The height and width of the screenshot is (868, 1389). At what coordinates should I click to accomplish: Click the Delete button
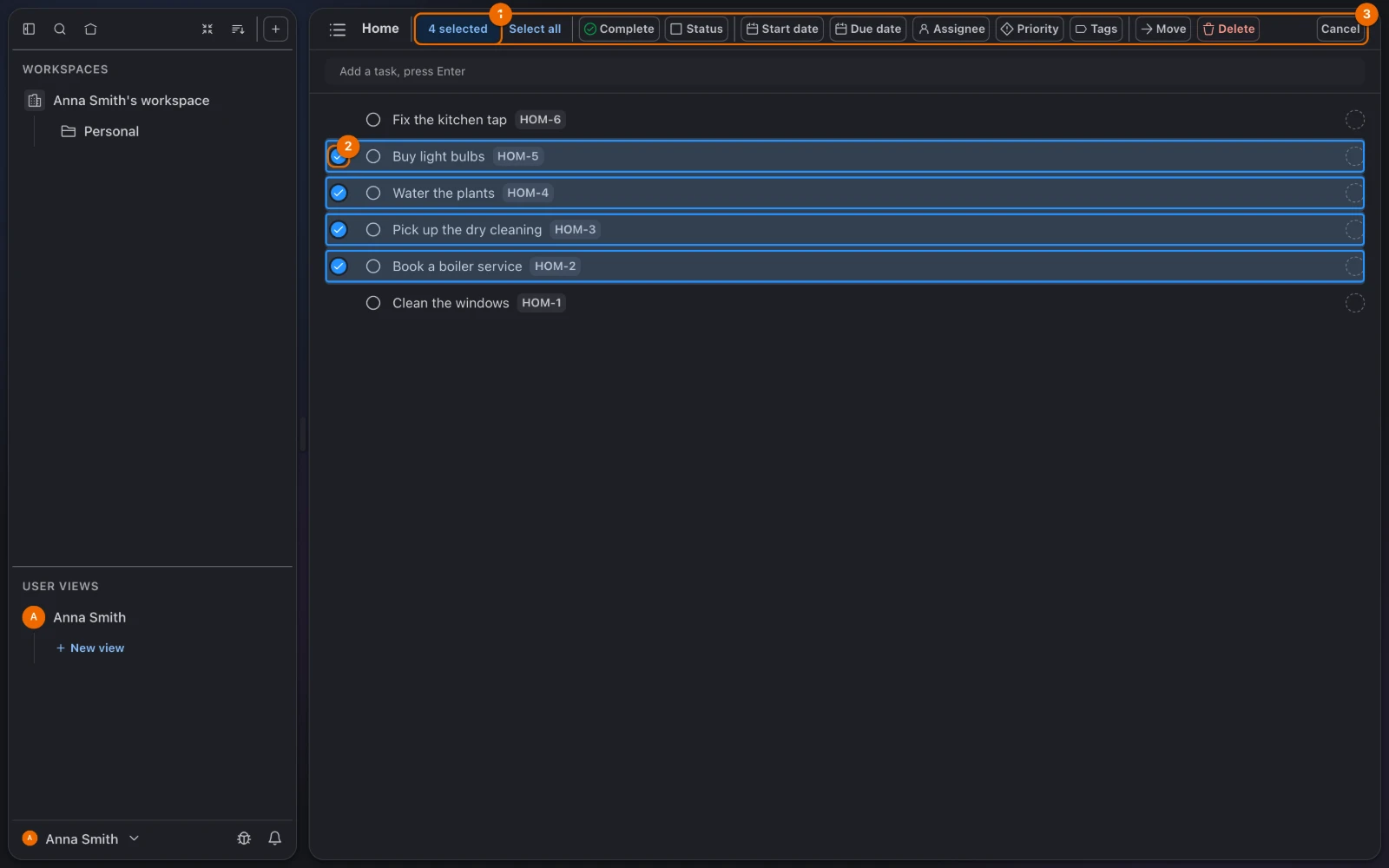[1228, 29]
